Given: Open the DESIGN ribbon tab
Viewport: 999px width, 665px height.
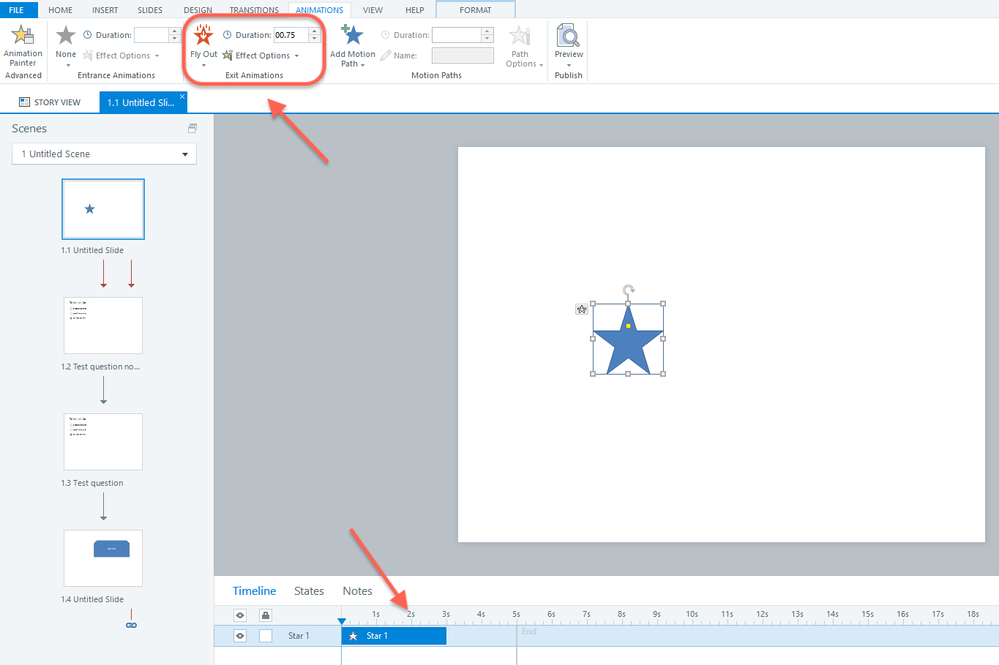Looking at the screenshot, I should coord(198,10).
